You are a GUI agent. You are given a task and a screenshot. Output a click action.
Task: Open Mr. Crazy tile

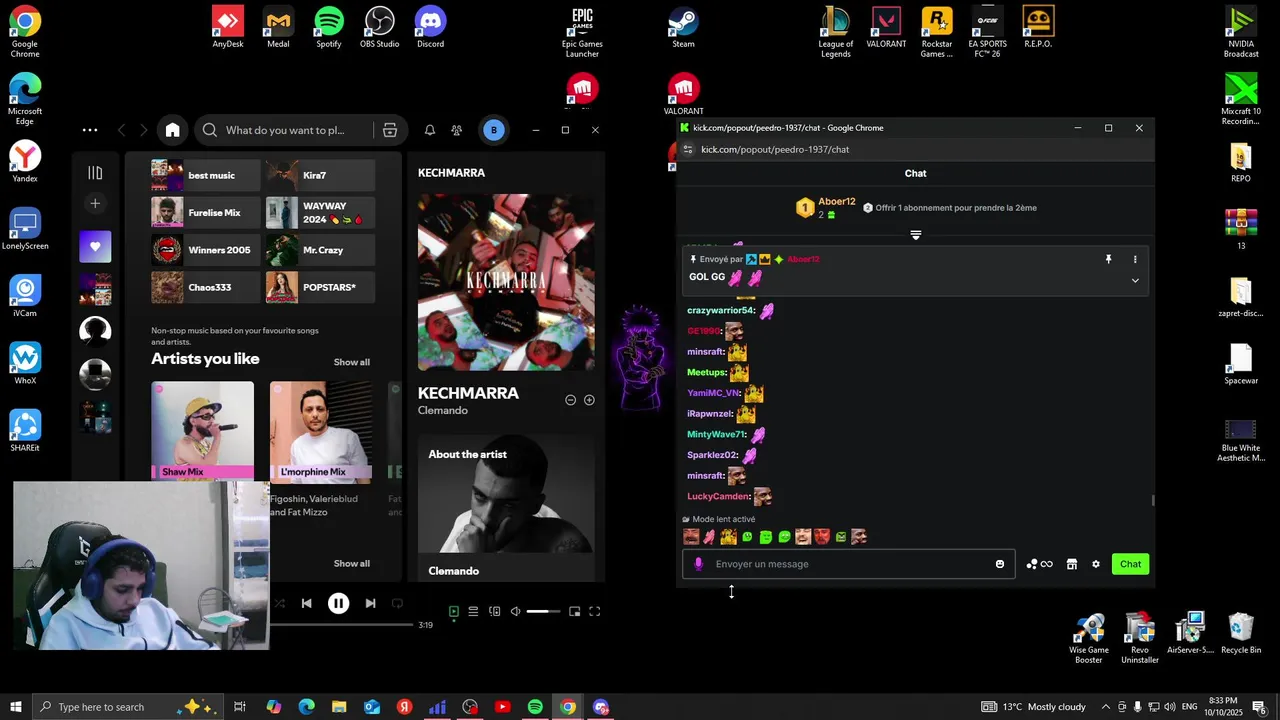point(320,250)
